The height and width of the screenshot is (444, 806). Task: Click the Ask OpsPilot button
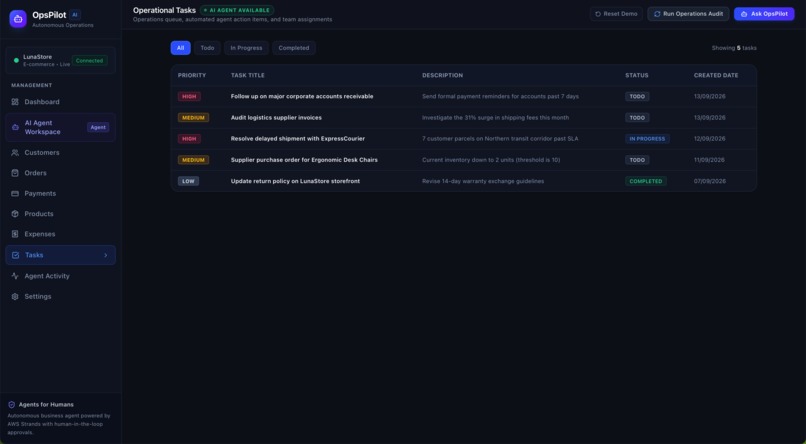764,14
